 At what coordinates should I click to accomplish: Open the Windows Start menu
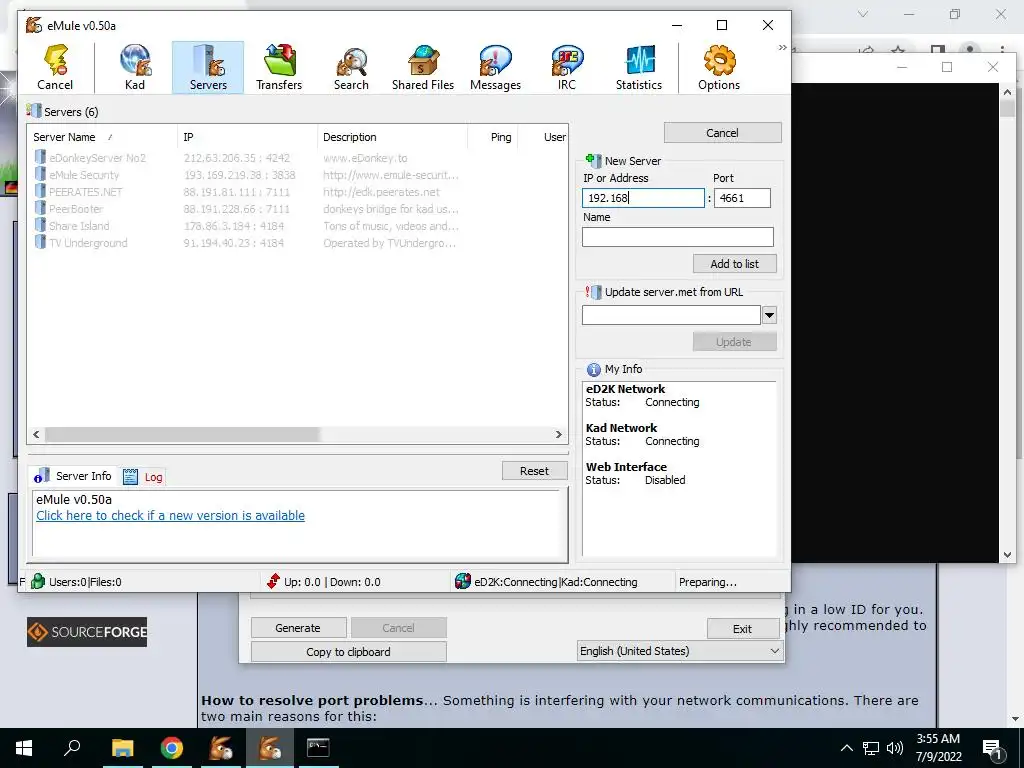pos(24,748)
